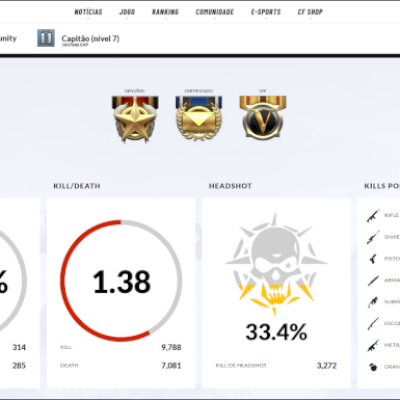Select the submachine gun icon
400x400 pixels.
coord(373,302)
